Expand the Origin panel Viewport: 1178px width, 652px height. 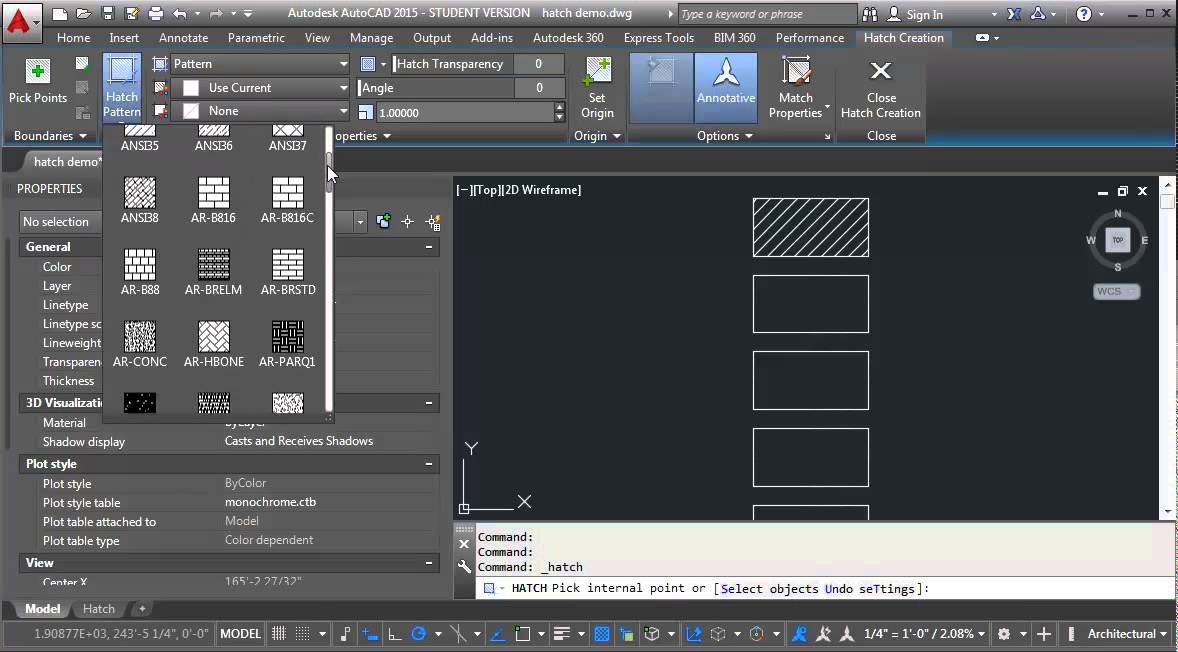[597, 136]
